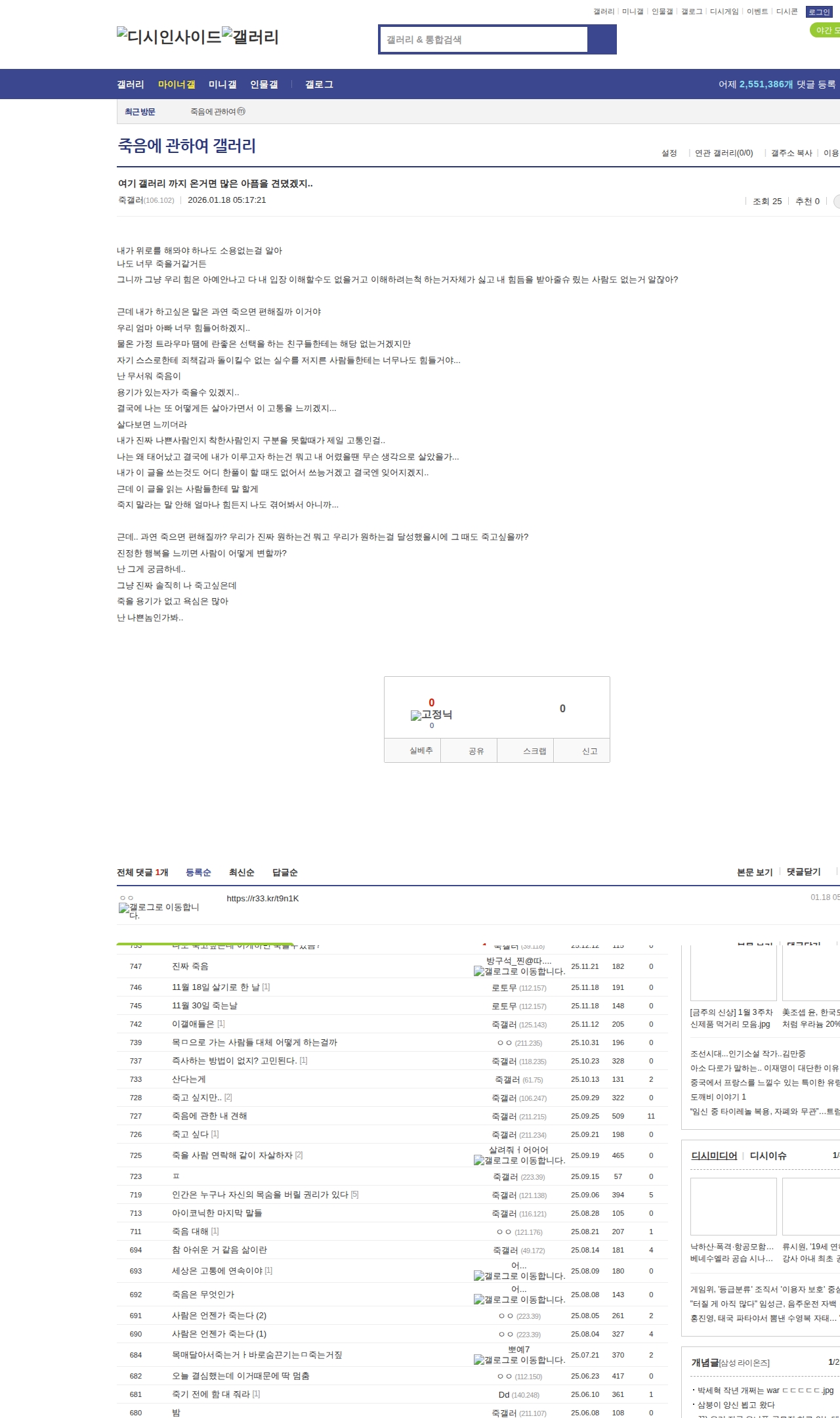Focus the 갤러리 & 통합검색 search field

(484, 39)
